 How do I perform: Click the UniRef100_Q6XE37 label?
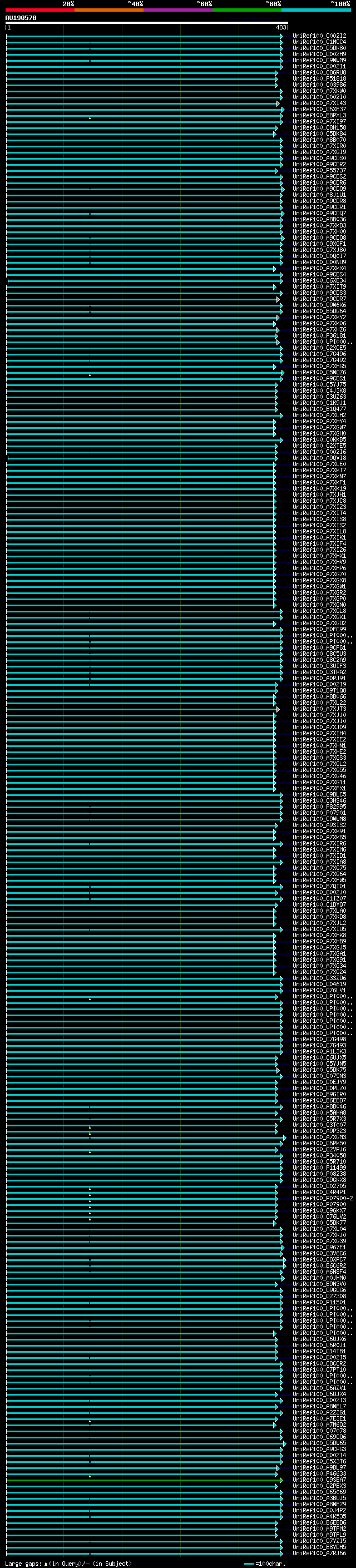(x=319, y=110)
